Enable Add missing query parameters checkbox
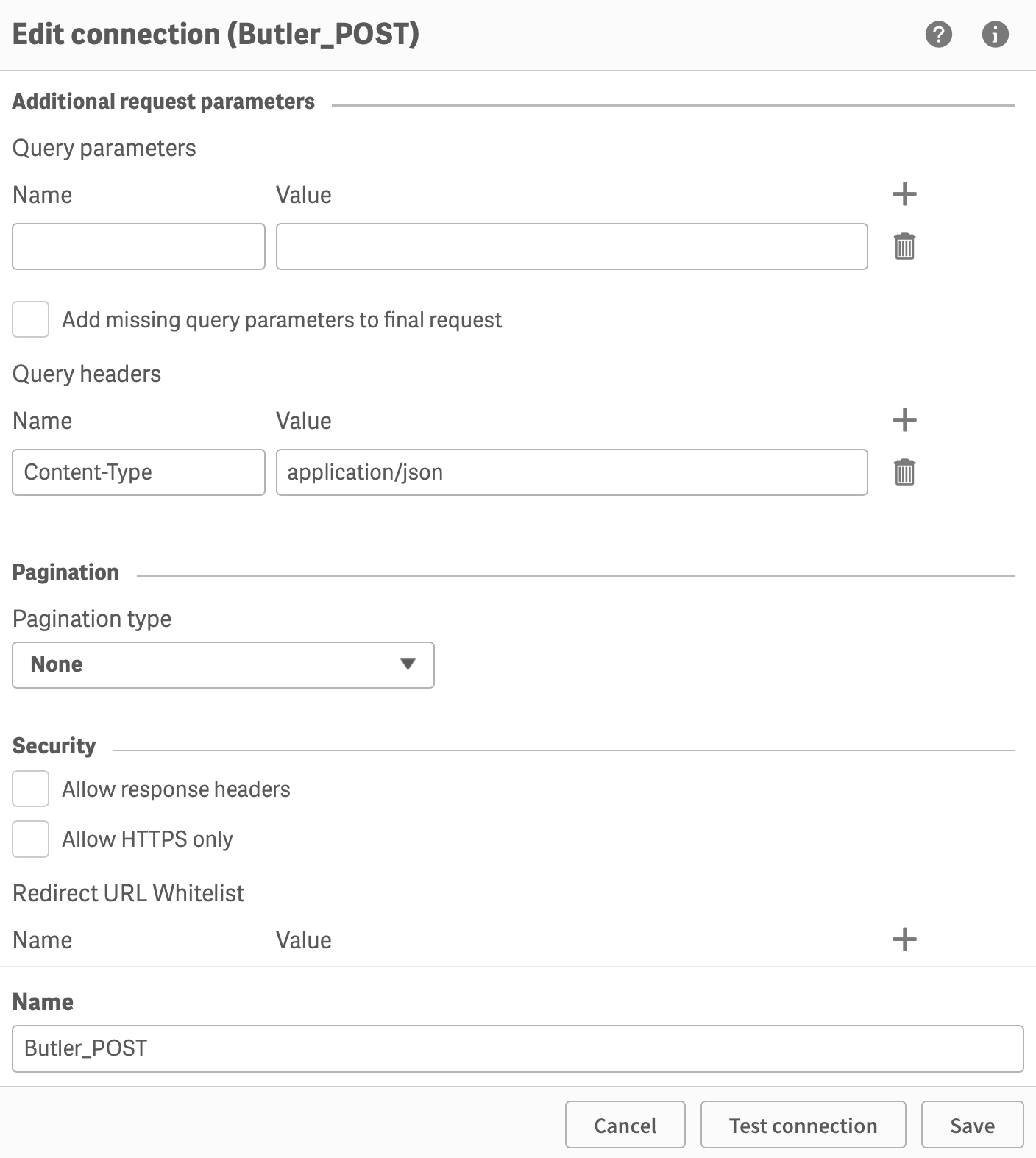 31,319
